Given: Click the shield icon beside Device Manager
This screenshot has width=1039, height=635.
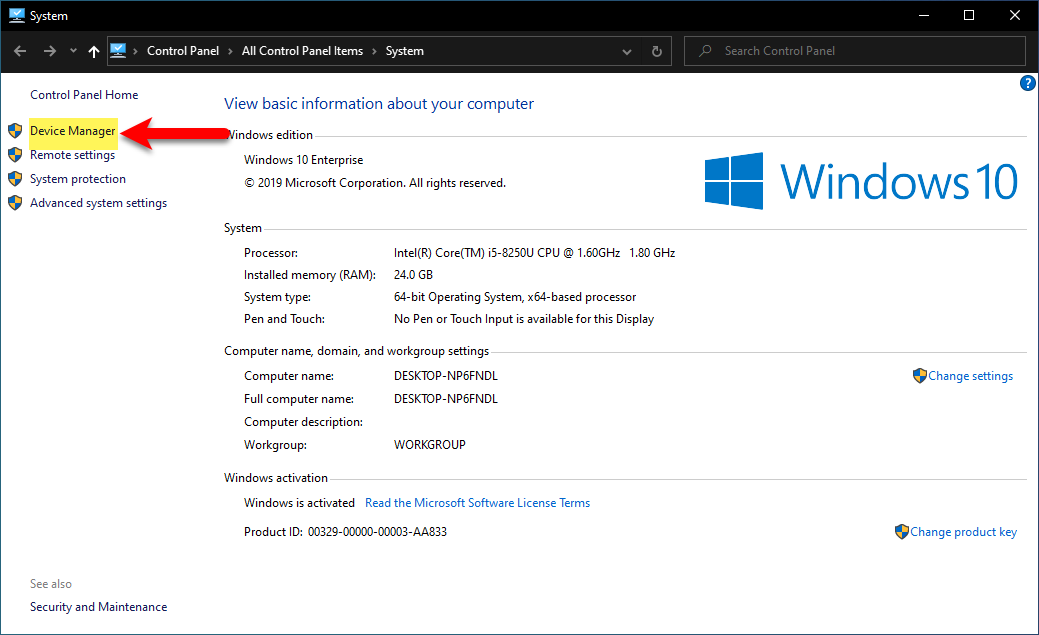Looking at the screenshot, I should [x=15, y=131].
